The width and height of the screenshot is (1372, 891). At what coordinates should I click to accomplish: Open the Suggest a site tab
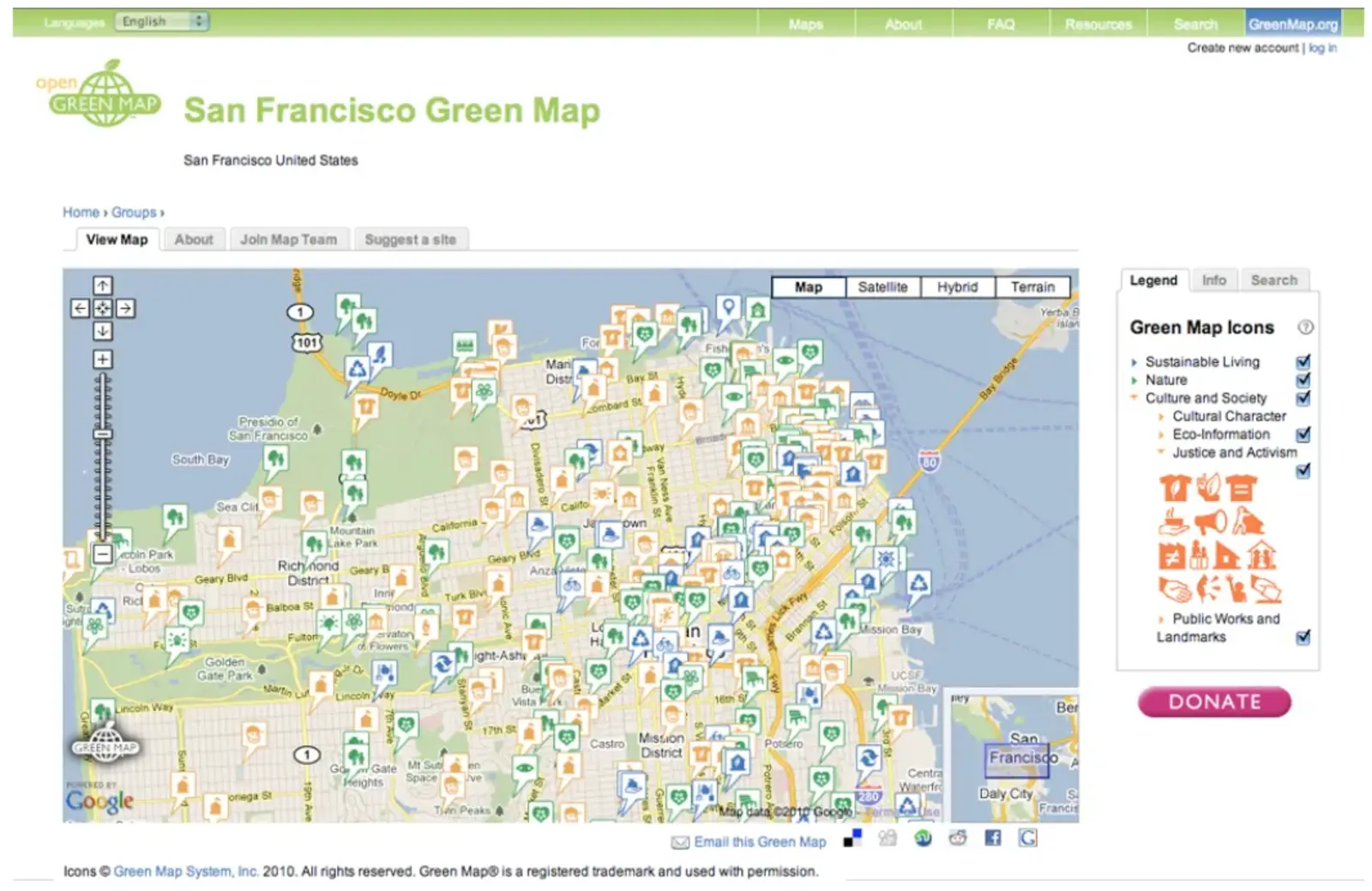point(410,239)
